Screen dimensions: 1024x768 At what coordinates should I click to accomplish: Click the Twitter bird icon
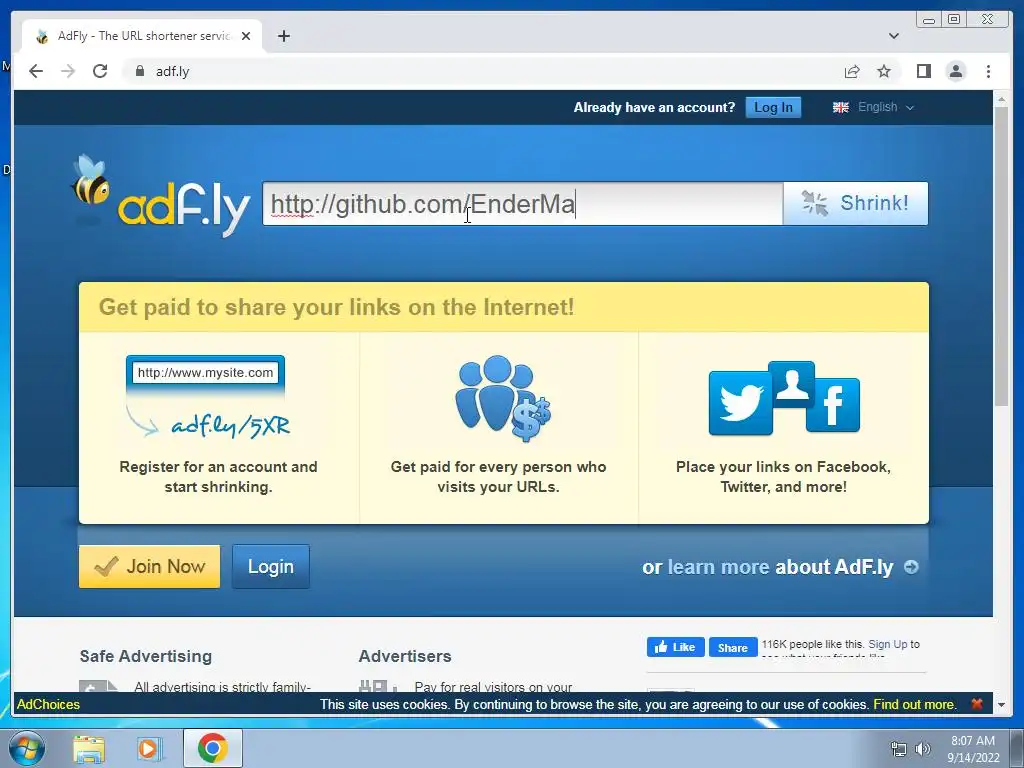tap(740, 404)
